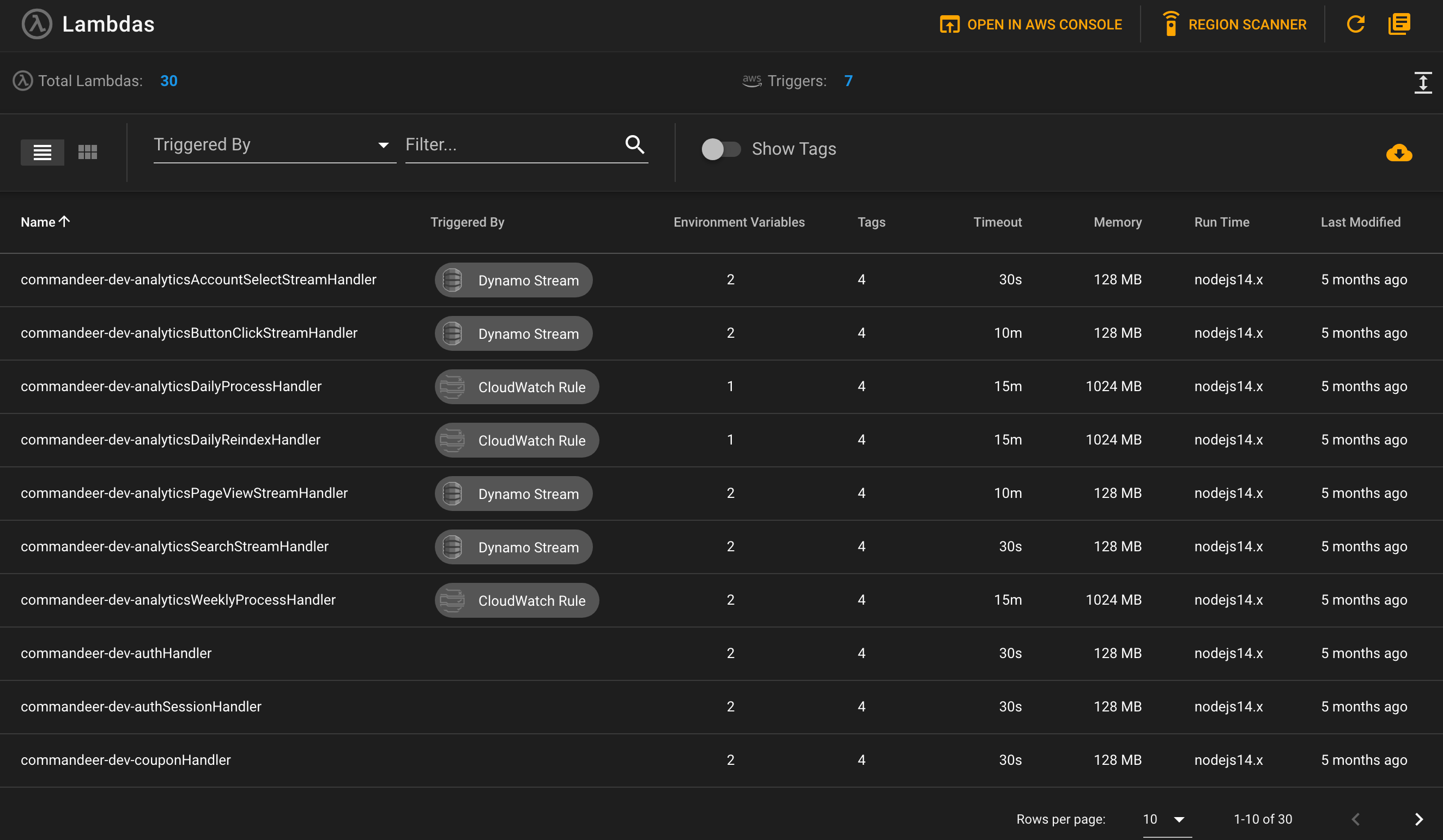
Task: Click the download icon below Show Tags
Action: coord(1398,153)
